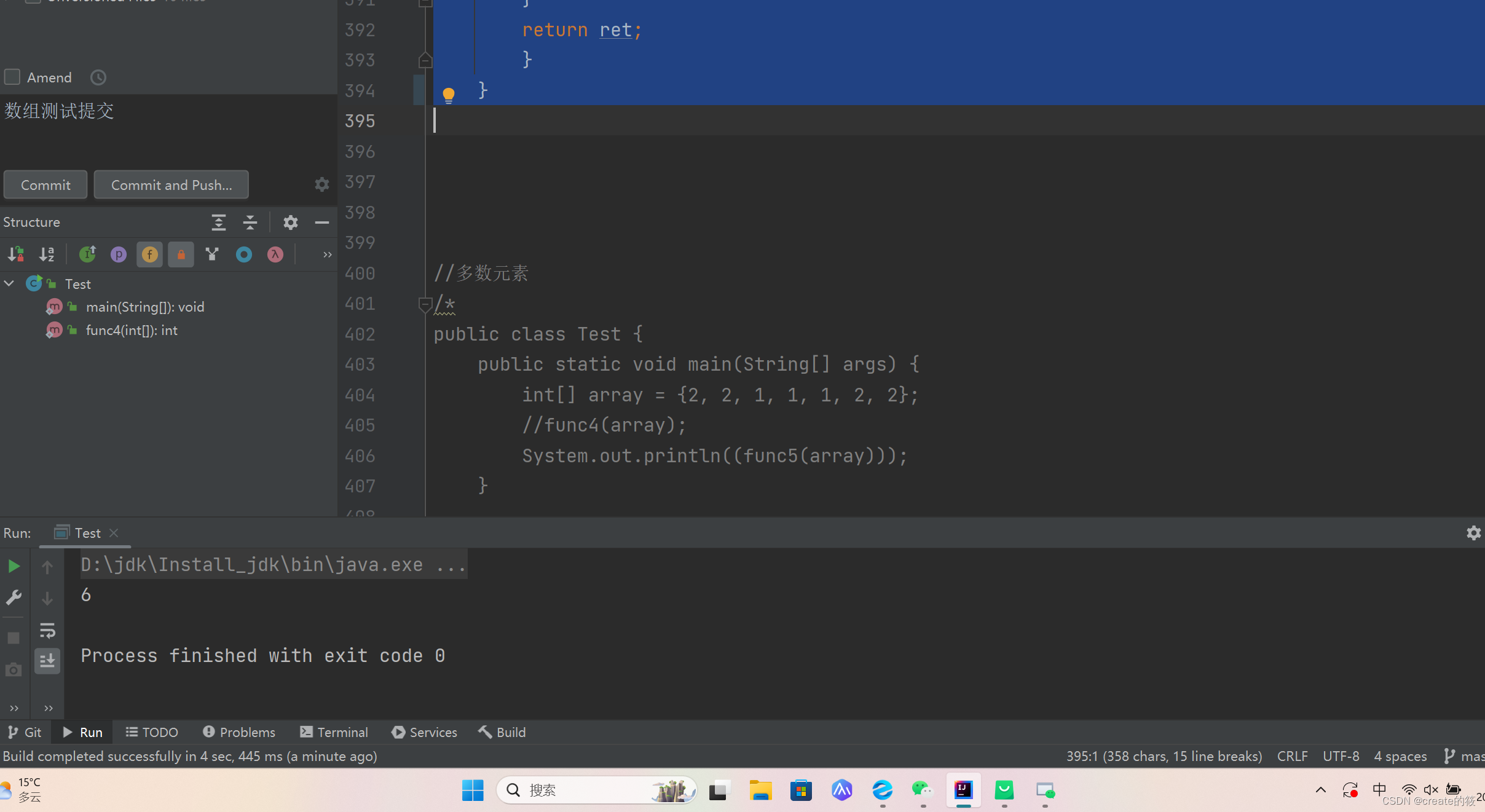Click the commit message text field
The image size is (1485, 812).
click(x=166, y=129)
